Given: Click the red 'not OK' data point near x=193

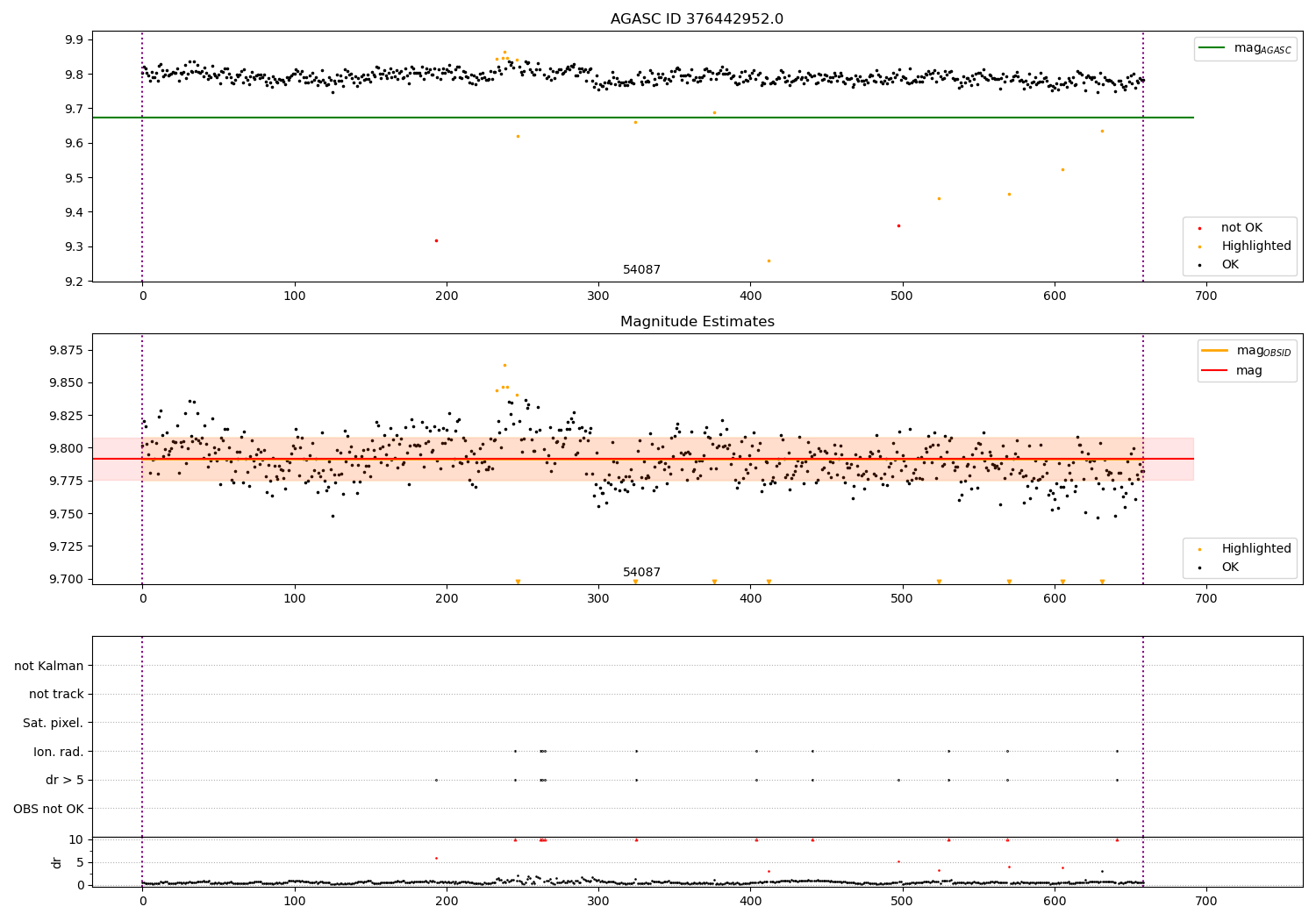Looking at the screenshot, I should tap(436, 240).
